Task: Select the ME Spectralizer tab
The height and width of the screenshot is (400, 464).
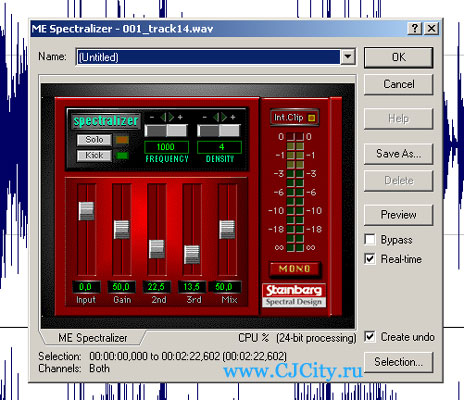Action: pos(93,338)
